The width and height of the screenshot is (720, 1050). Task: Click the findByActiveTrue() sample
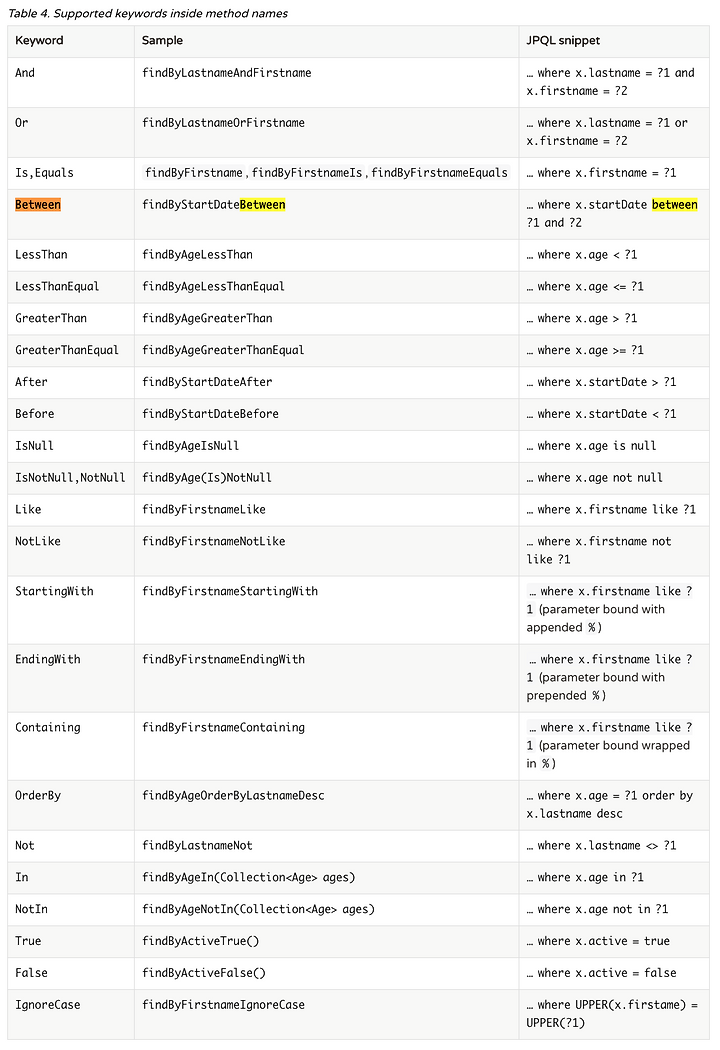tap(200, 941)
